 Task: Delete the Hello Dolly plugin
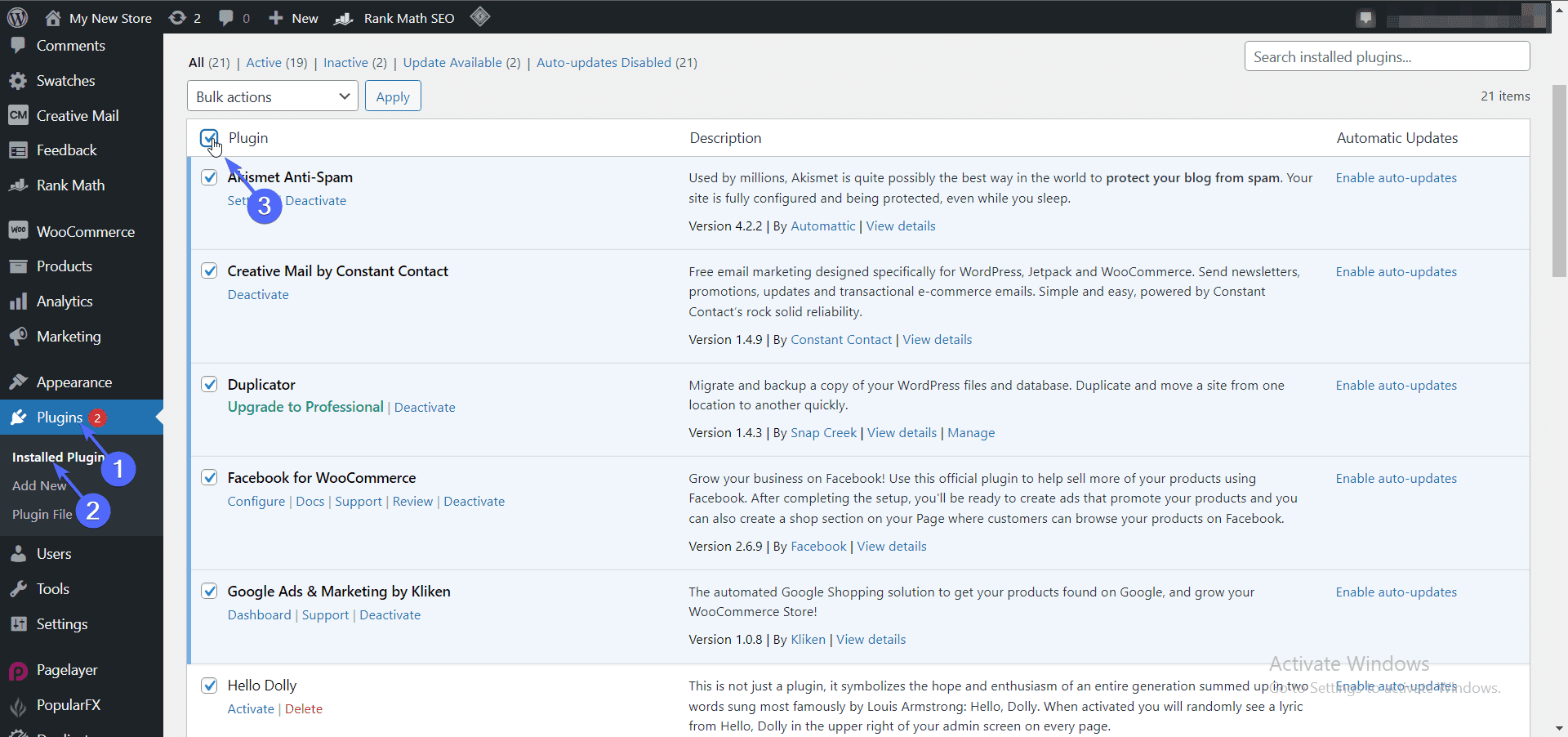click(304, 709)
